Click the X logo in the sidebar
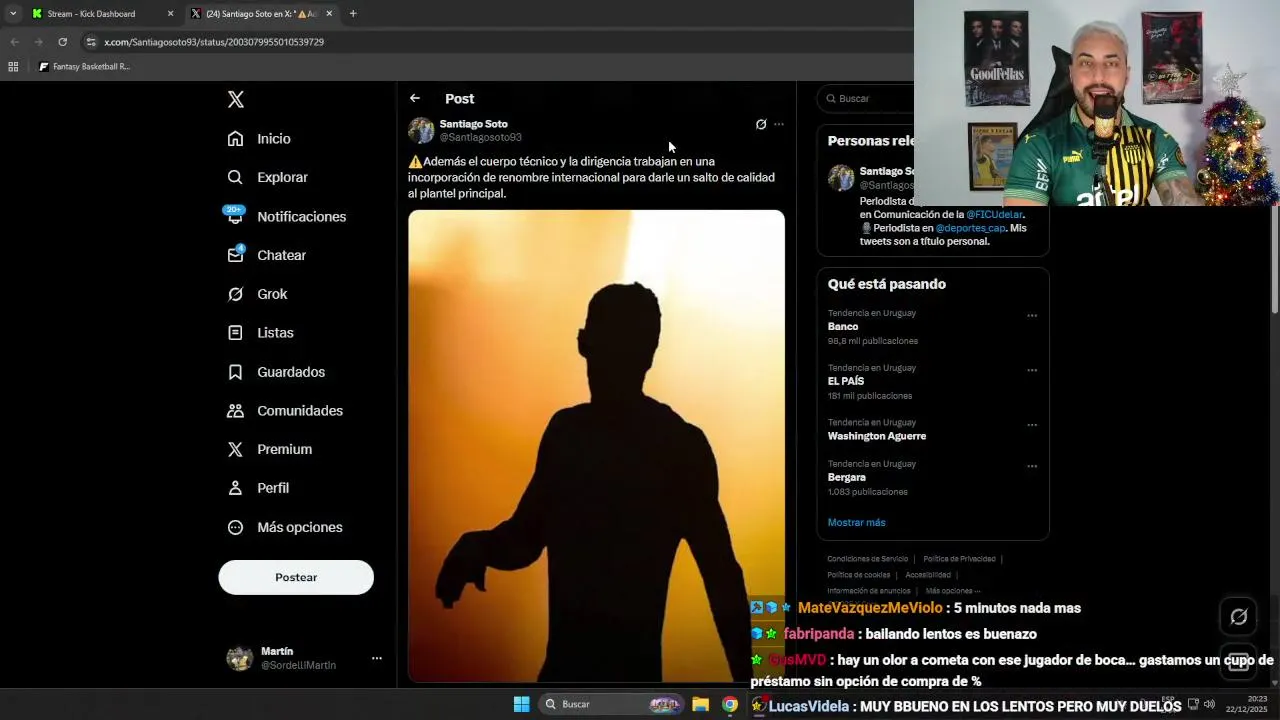Viewport: 1280px width, 720px height. pos(236,99)
